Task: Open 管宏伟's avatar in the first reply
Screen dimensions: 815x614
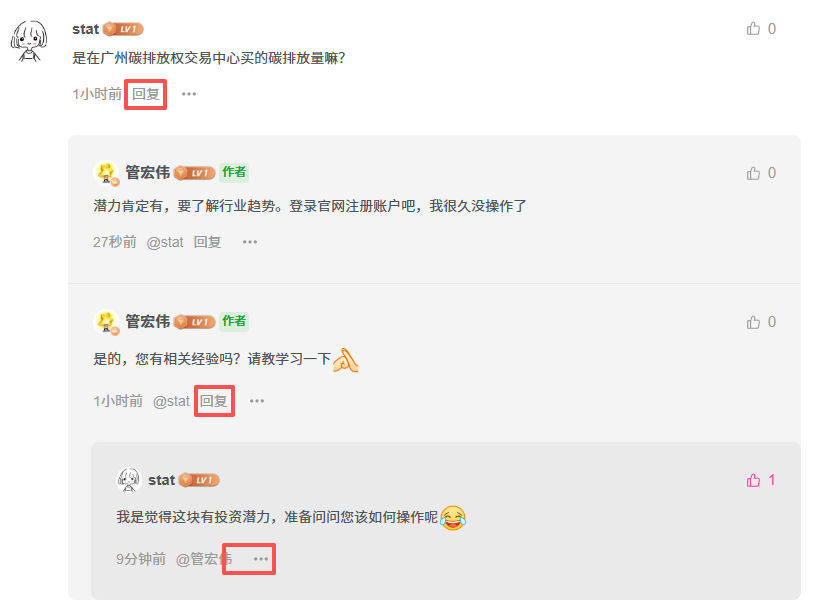Action: [x=107, y=173]
